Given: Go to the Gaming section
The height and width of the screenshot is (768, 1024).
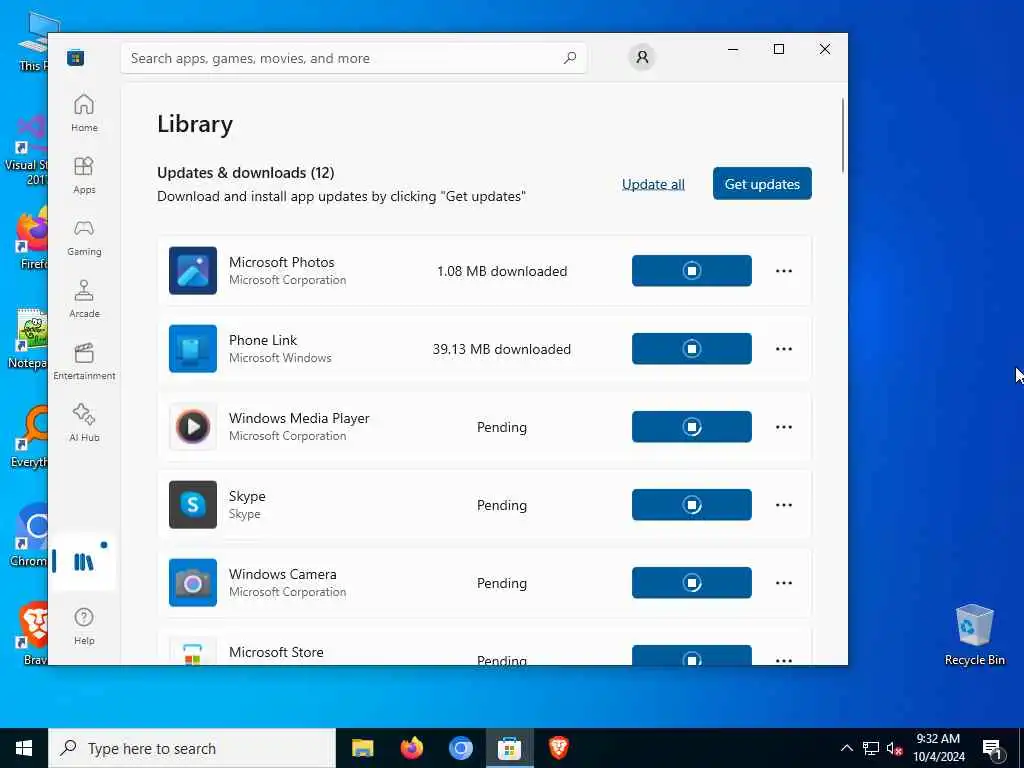Looking at the screenshot, I should pos(84,237).
